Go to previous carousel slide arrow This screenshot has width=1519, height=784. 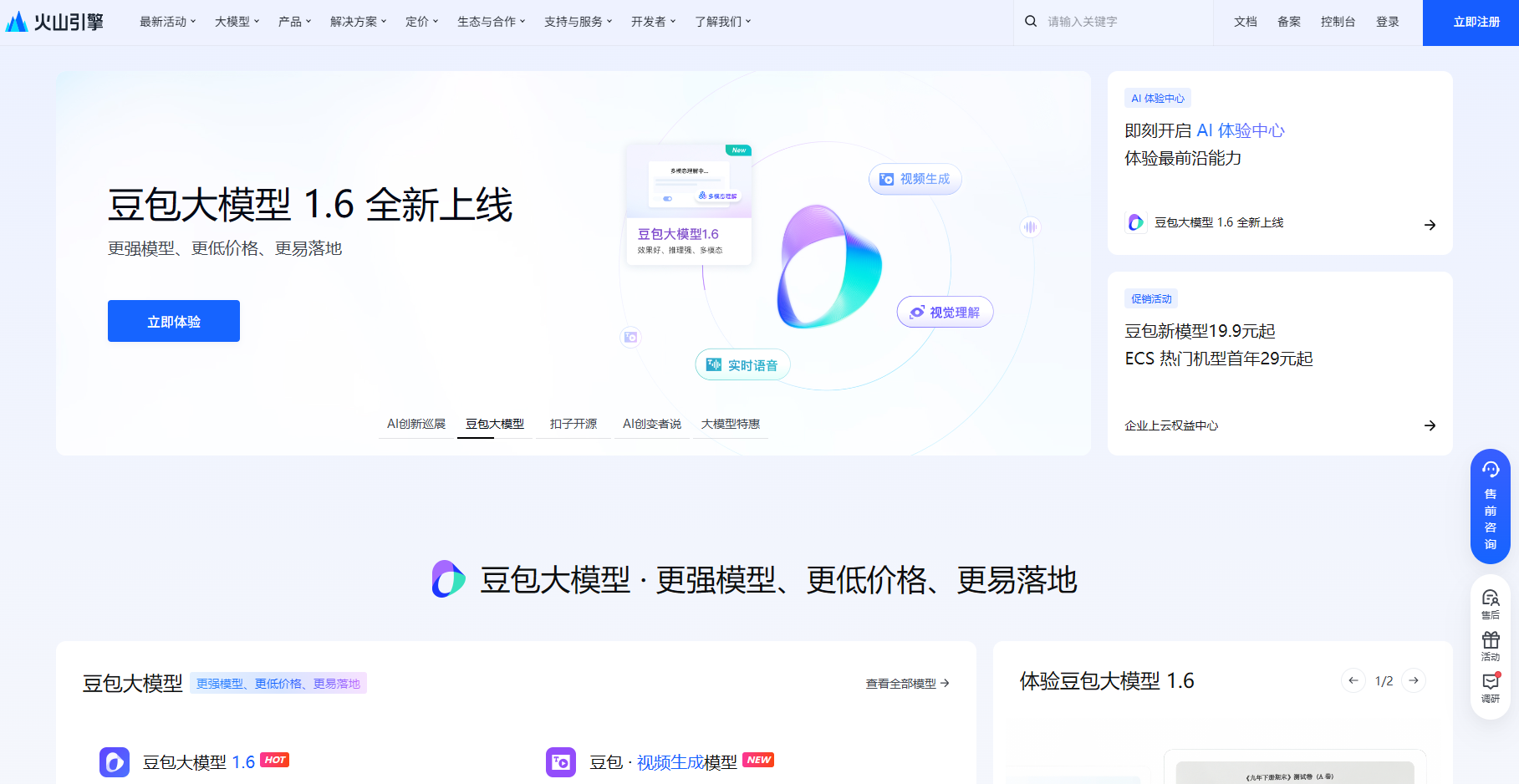(x=1353, y=680)
